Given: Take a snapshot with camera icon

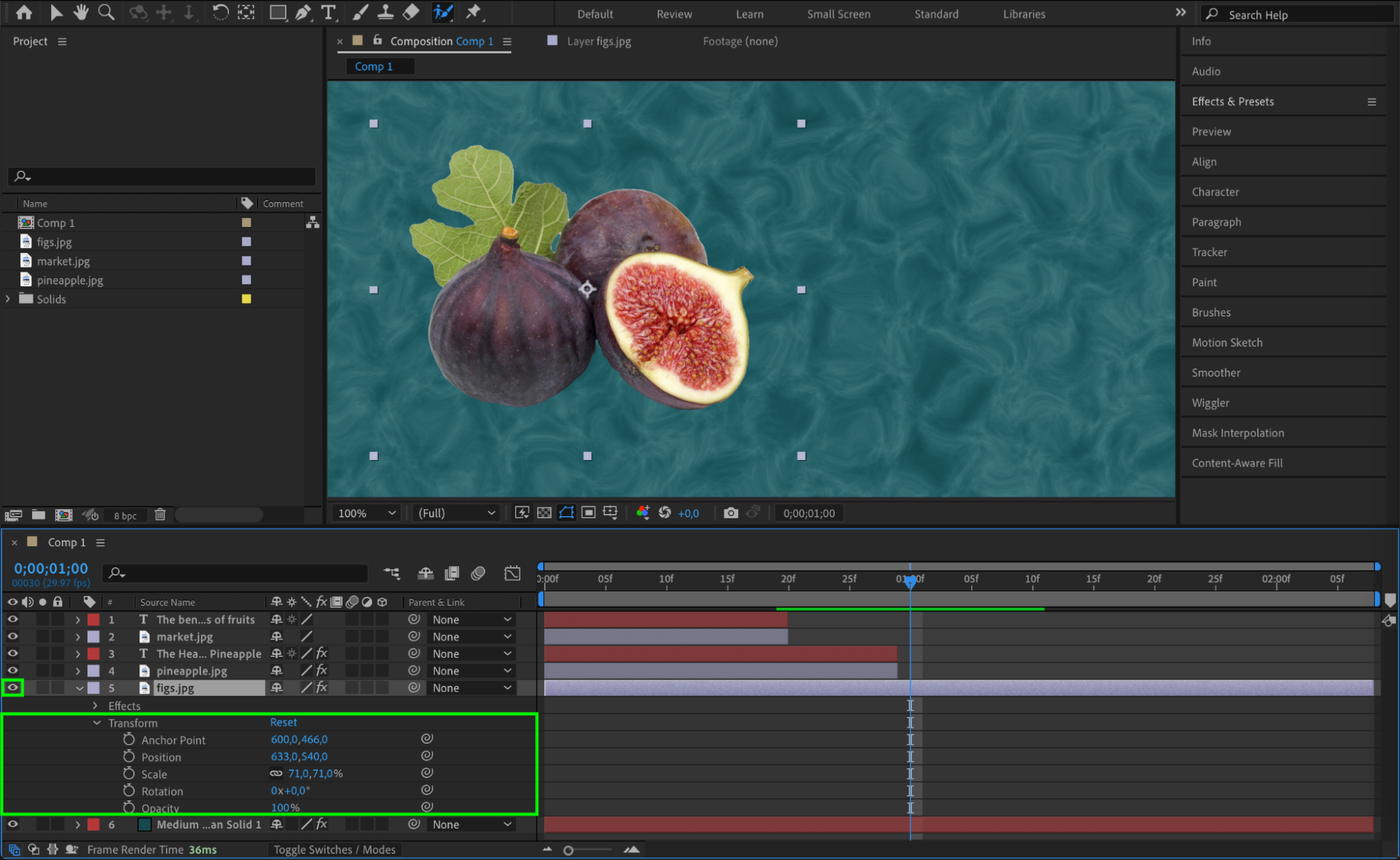Looking at the screenshot, I should click(730, 513).
